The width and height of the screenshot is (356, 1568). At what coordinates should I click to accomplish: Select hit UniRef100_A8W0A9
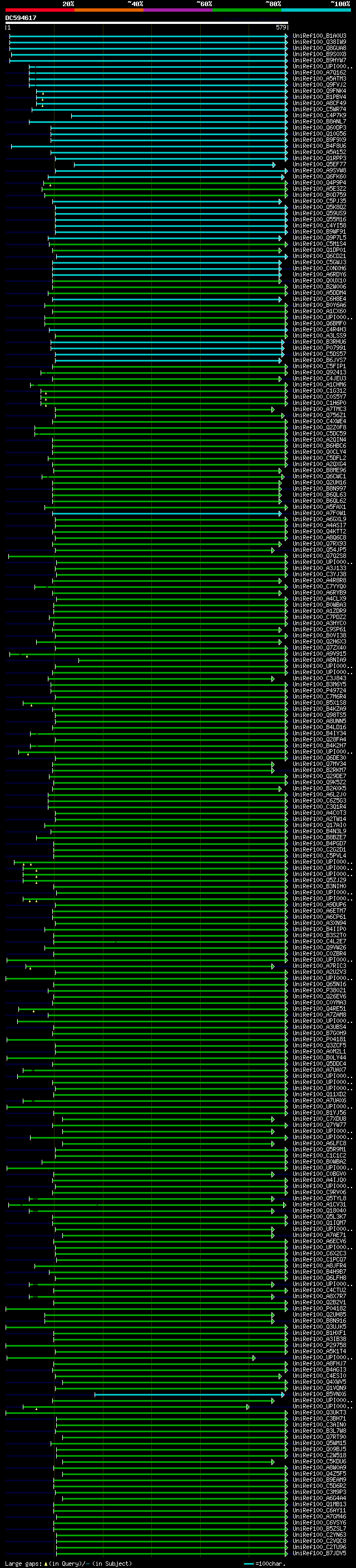pos(319,1467)
